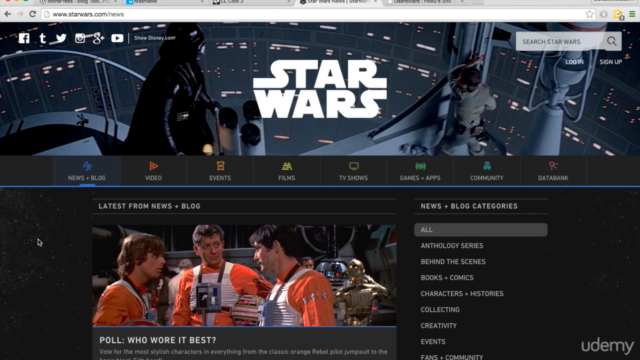Click the LOG IN link
The height and width of the screenshot is (360, 640).
574,62
